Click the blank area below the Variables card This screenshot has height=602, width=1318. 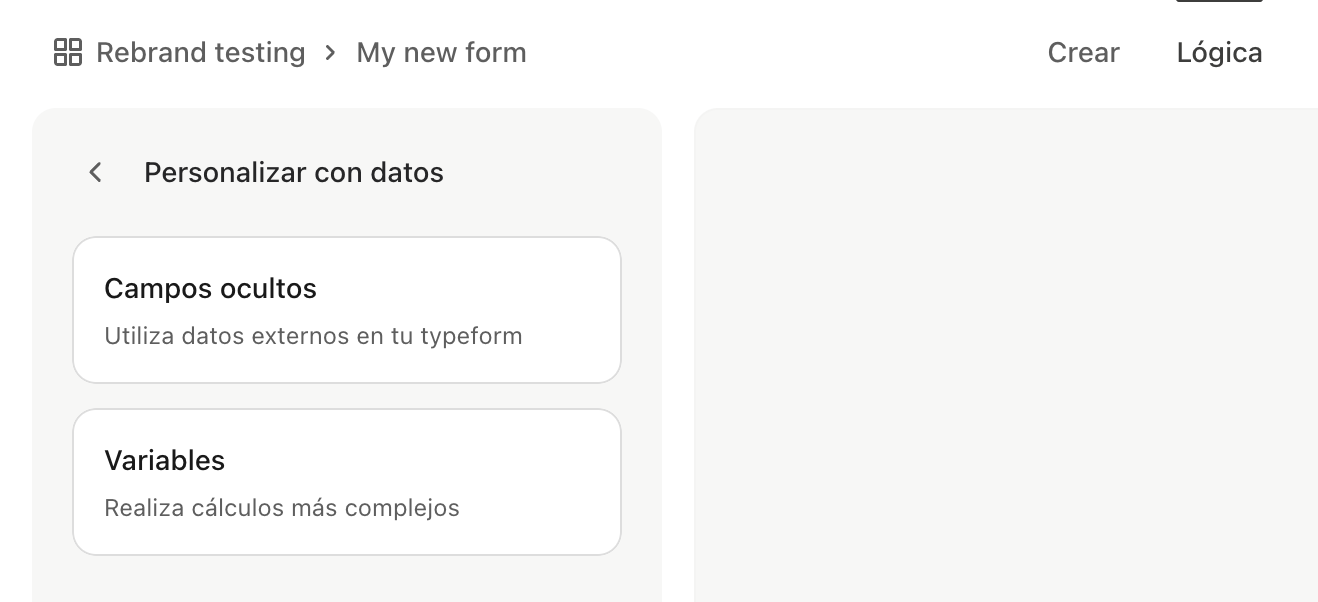347,580
